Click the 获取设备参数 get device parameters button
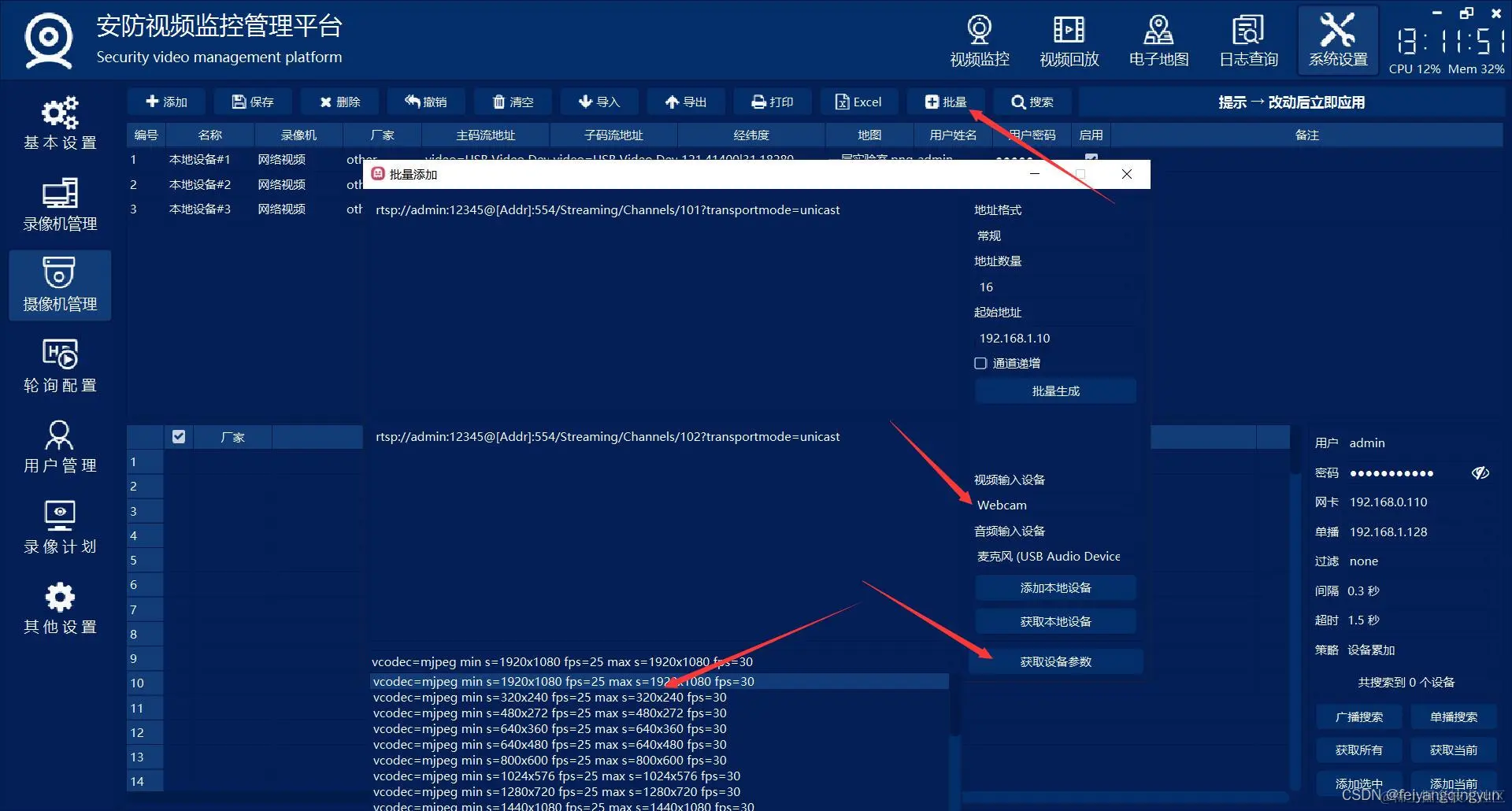Screen dimensions: 1512x811 click(1055, 661)
